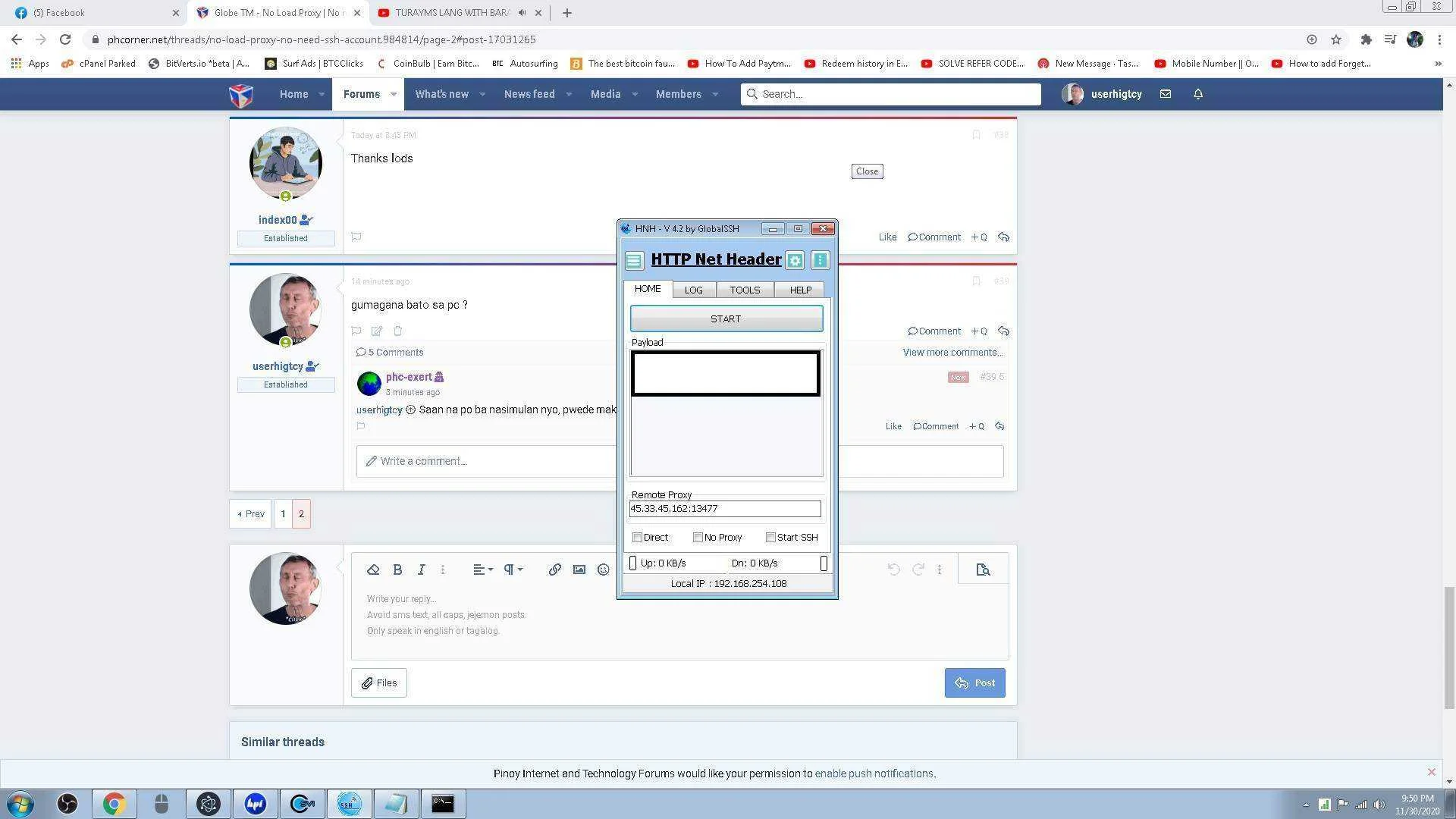The height and width of the screenshot is (819, 1456).
Task: Click into the Remote Proxy field
Action: tap(725, 509)
